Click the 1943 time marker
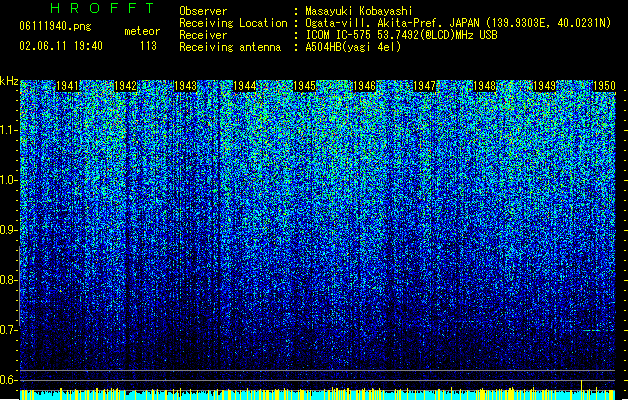This screenshot has width=629, height=400. coord(186,86)
